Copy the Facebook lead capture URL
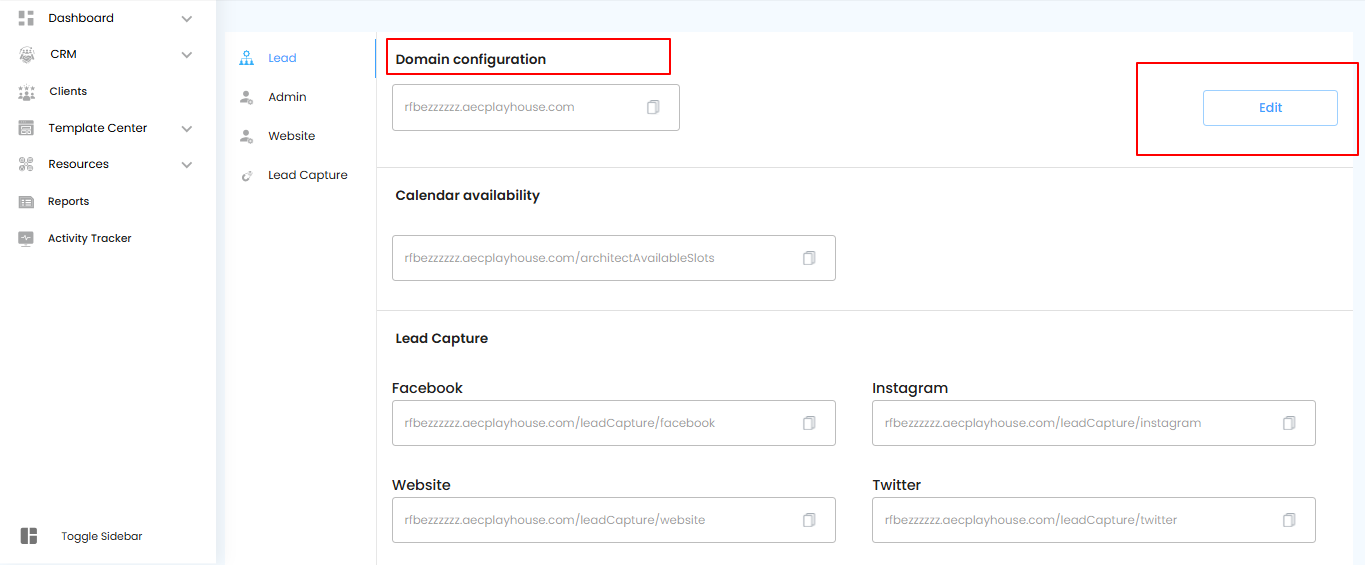This screenshot has height=565, width=1365. (x=809, y=423)
